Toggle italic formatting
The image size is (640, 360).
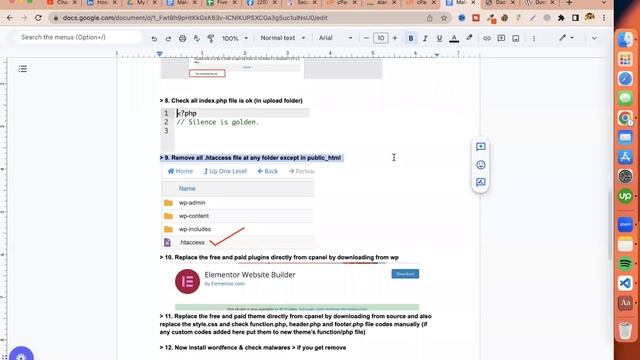tap(425, 38)
